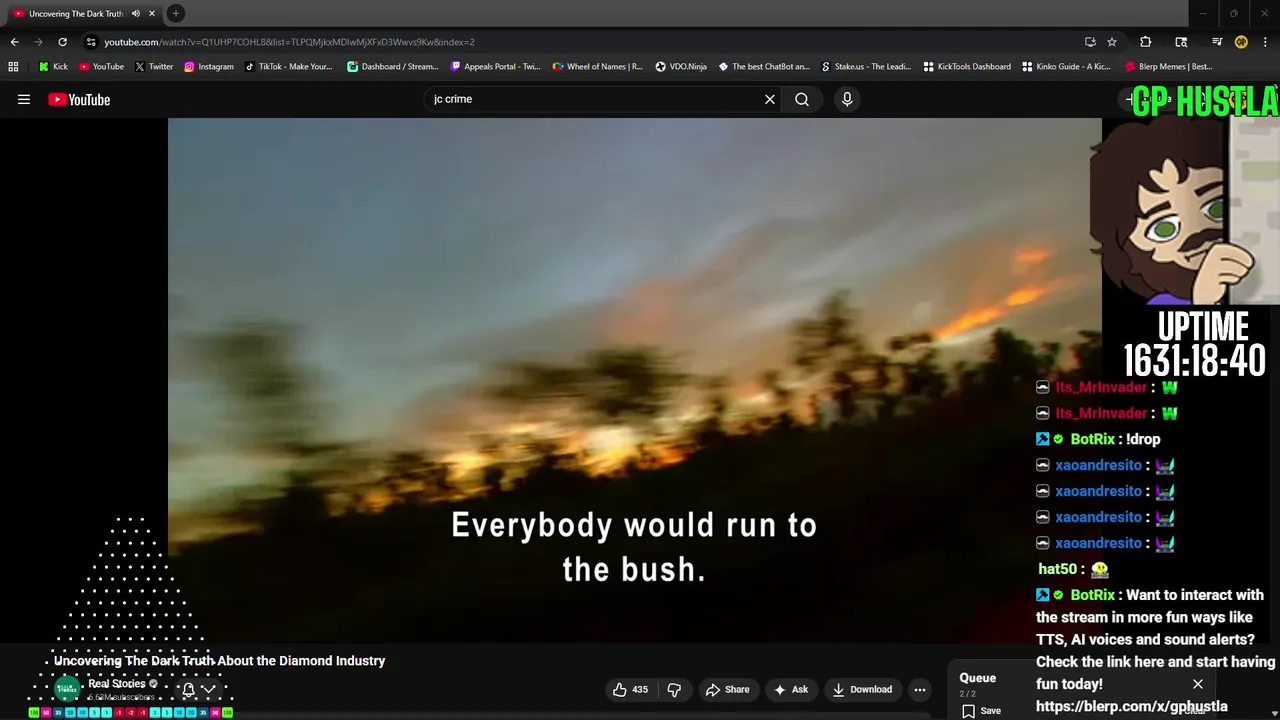This screenshot has width=1280, height=720.
Task: Open the browser profile avatar
Action: pyautogui.click(x=1241, y=42)
